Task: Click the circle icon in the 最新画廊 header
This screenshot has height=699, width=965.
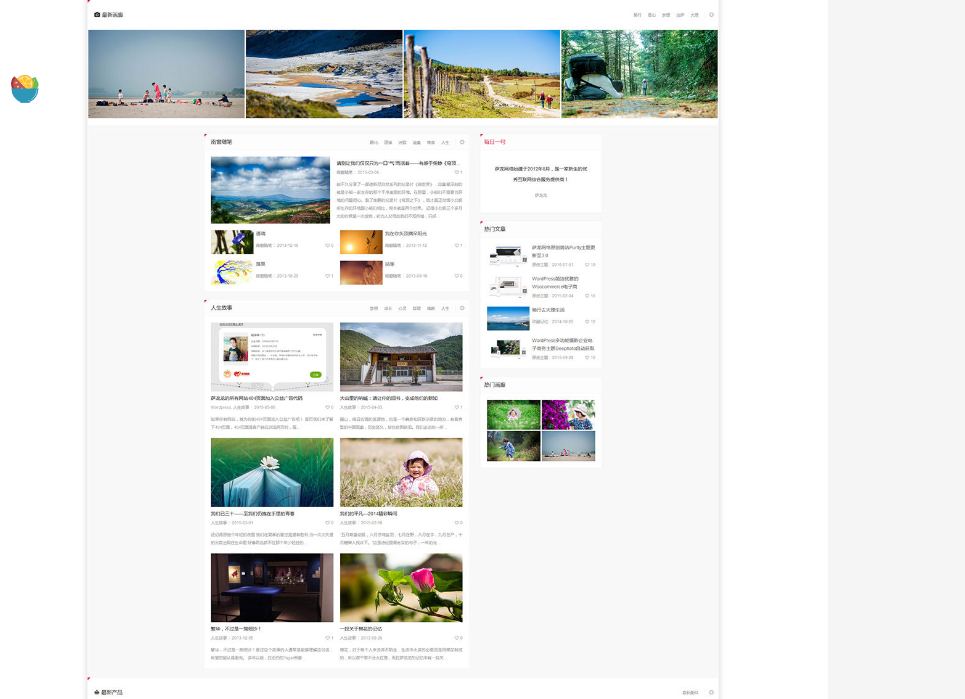Action: click(711, 15)
